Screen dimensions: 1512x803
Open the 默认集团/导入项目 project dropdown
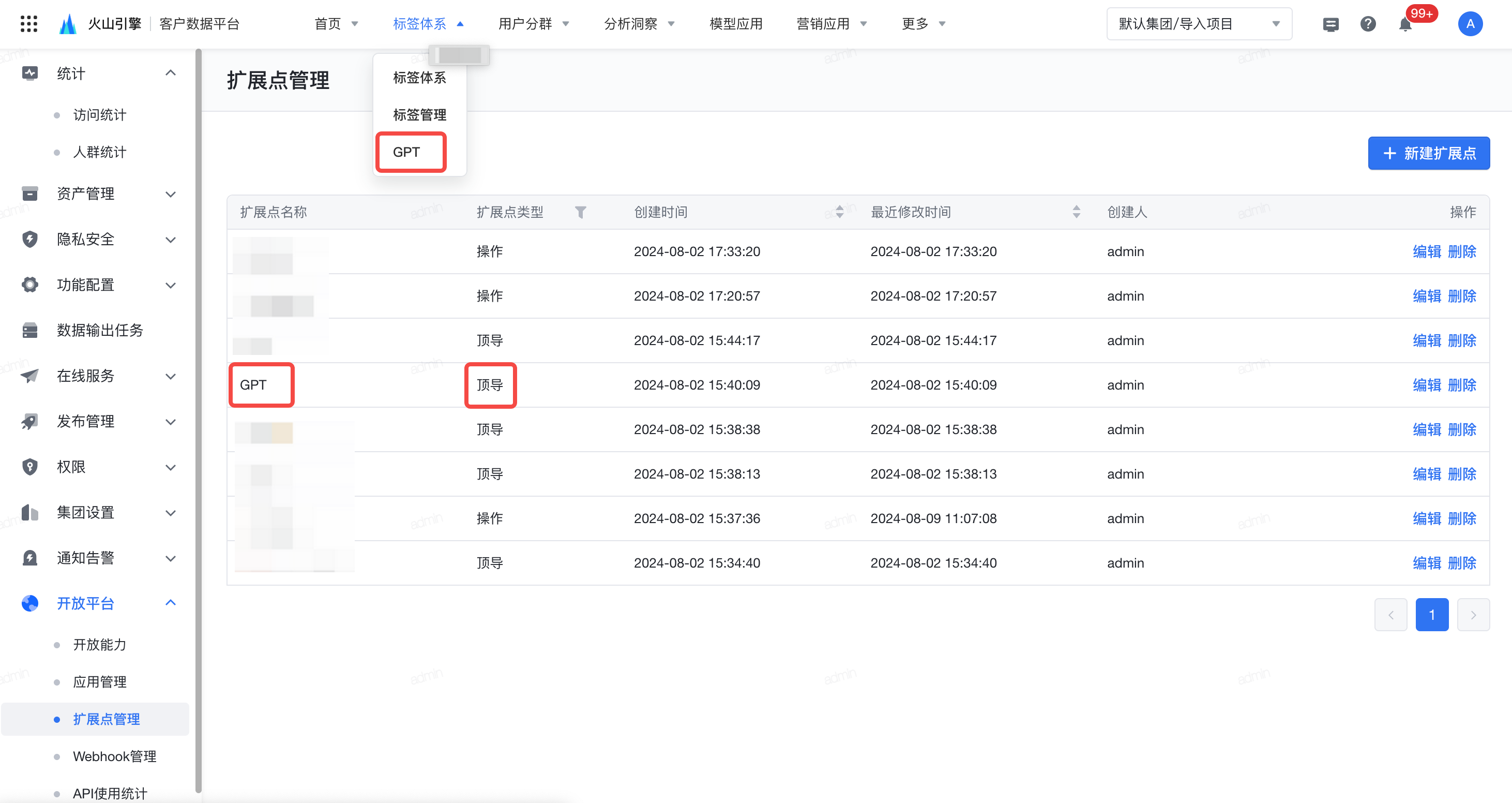point(1199,24)
